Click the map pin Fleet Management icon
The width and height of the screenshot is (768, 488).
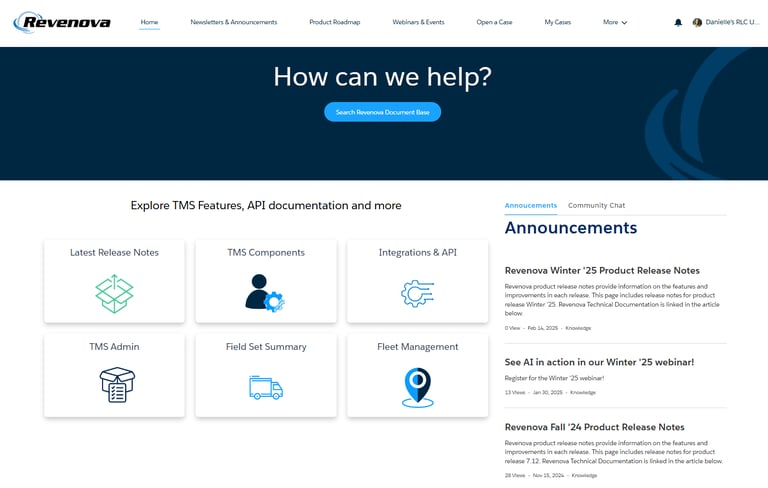pos(418,388)
